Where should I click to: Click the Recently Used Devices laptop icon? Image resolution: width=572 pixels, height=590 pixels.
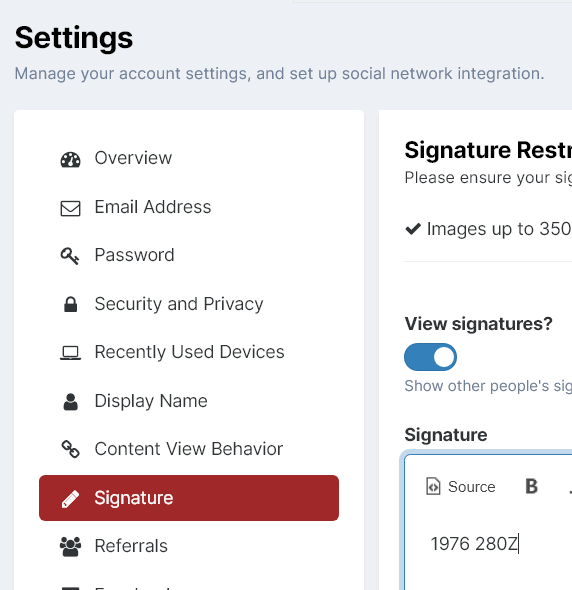pyautogui.click(x=70, y=353)
